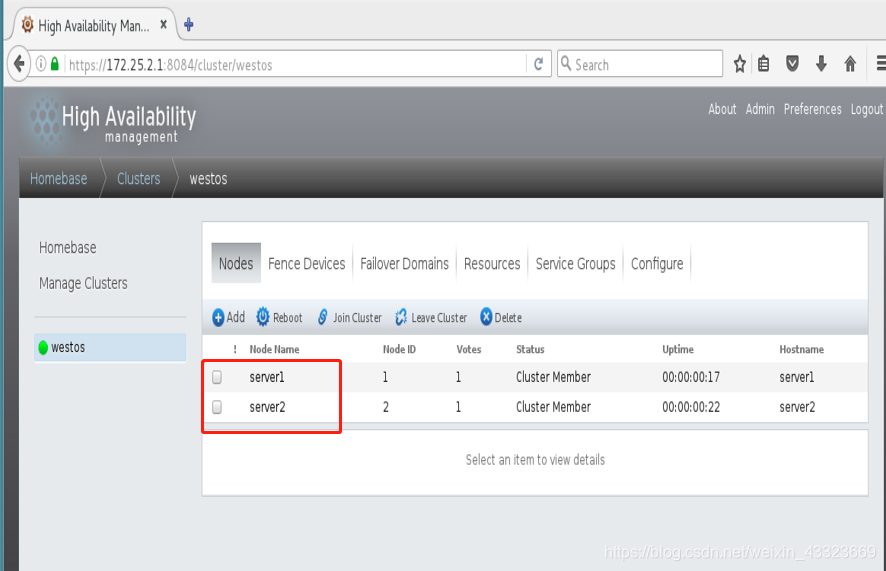Open the Preferences link
Screen dimensions: 886x571
812,109
